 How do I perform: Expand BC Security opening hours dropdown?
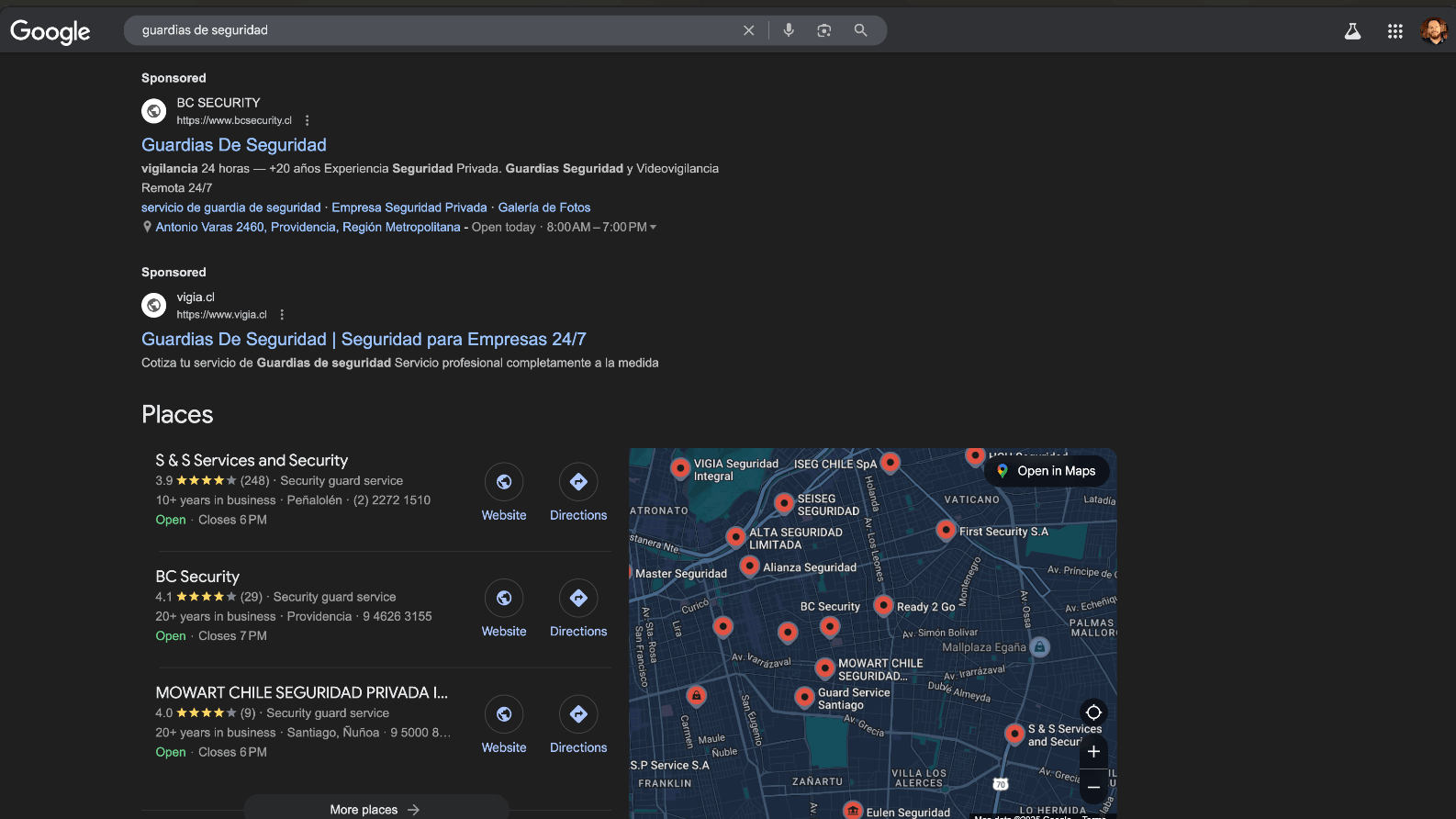point(654,228)
